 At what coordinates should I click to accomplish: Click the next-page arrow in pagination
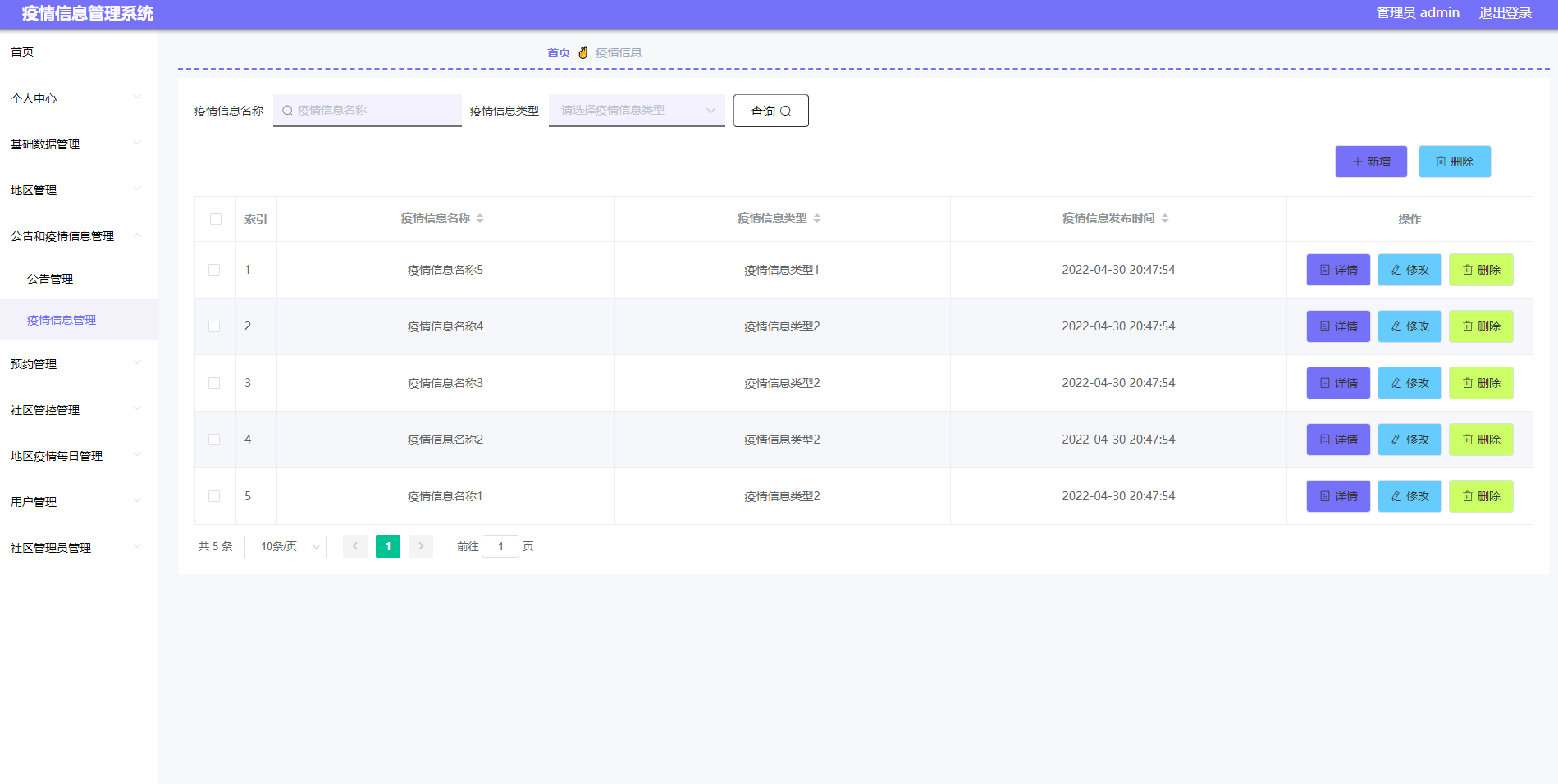pos(420,545)
